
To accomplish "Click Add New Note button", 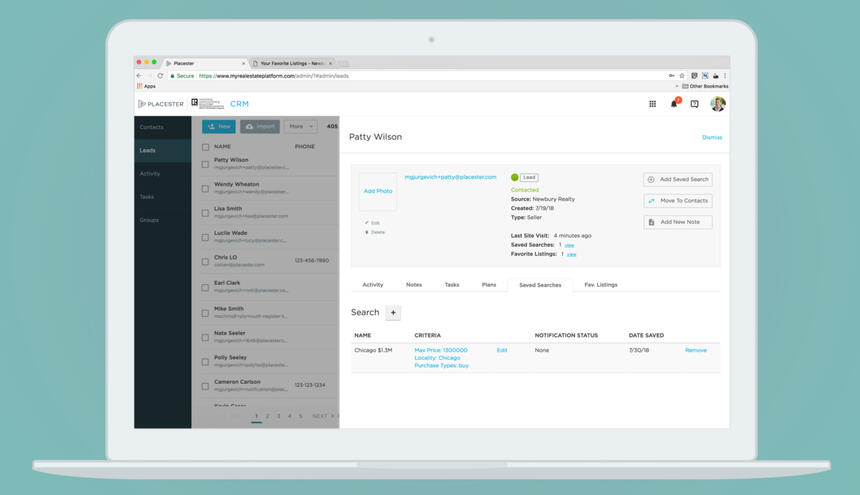I will pos(678,222).
